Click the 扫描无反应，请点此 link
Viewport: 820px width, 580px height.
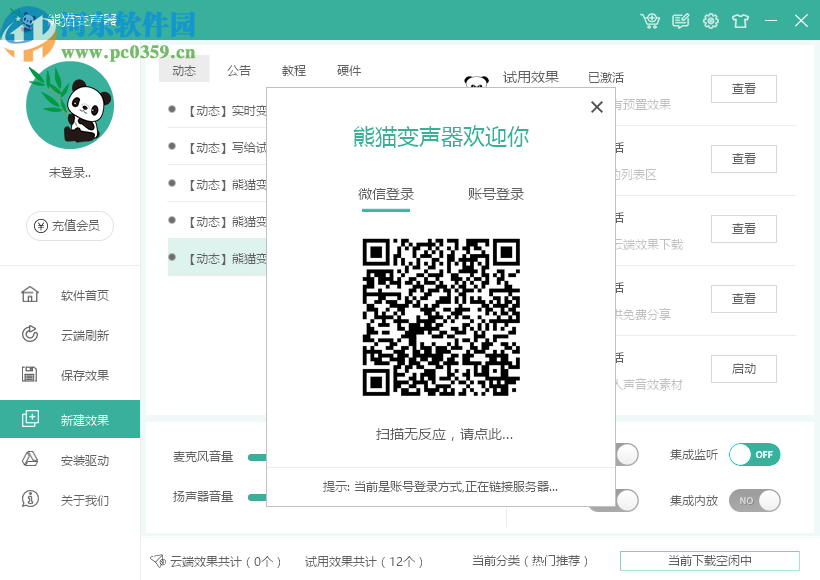[444, 434]
